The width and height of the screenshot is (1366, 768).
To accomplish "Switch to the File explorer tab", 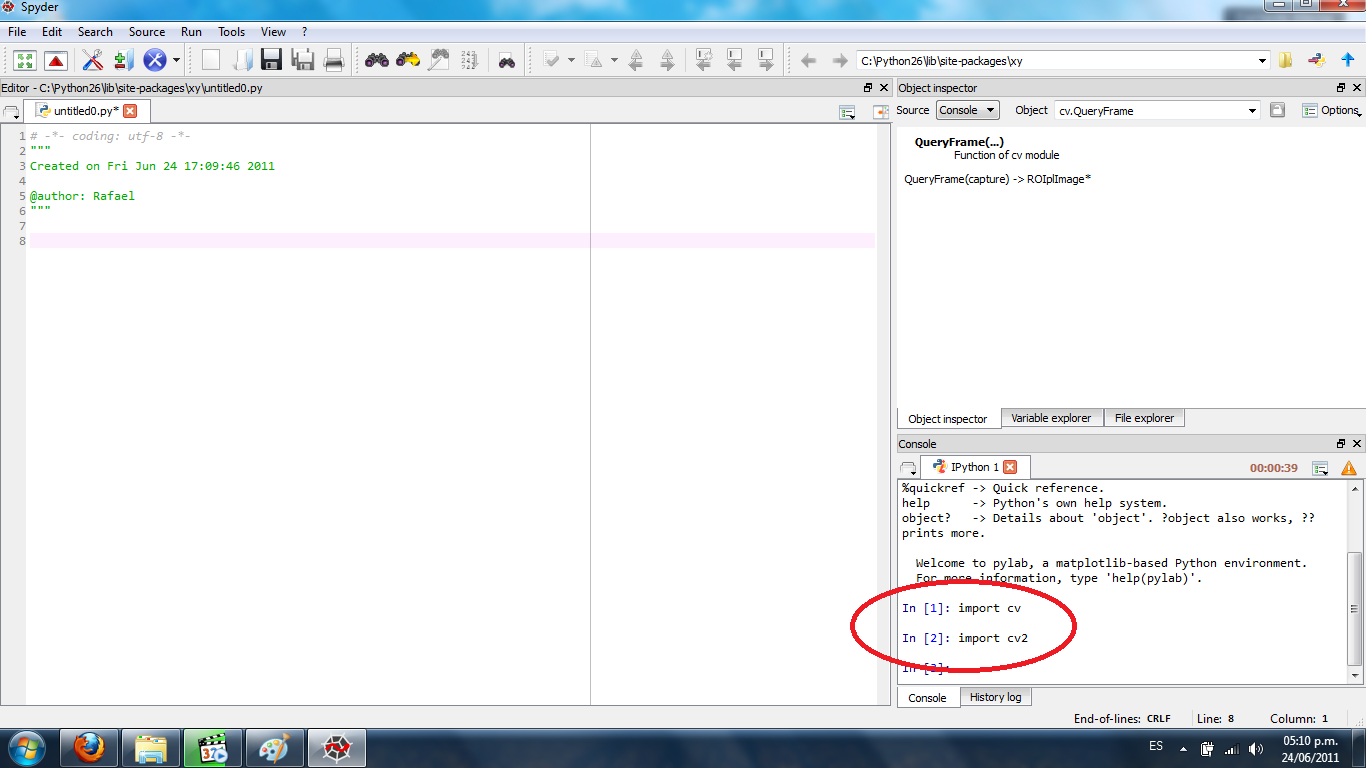I will click(1144, 418).
